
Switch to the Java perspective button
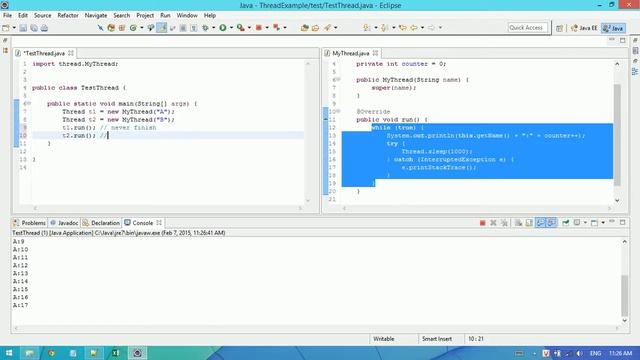pos(613,28)
